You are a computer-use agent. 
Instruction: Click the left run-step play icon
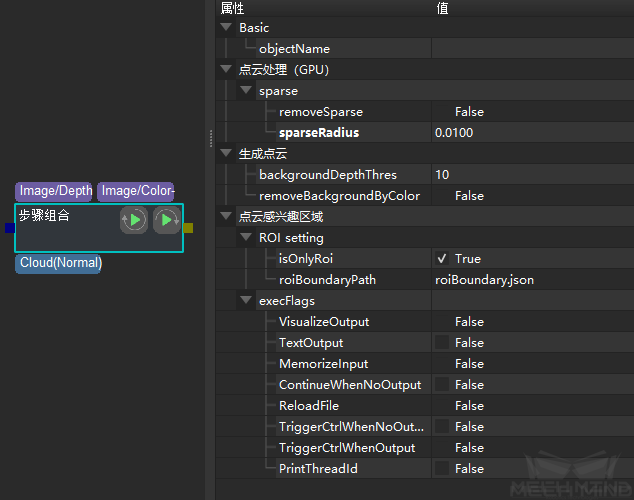(x=134, y=220)
